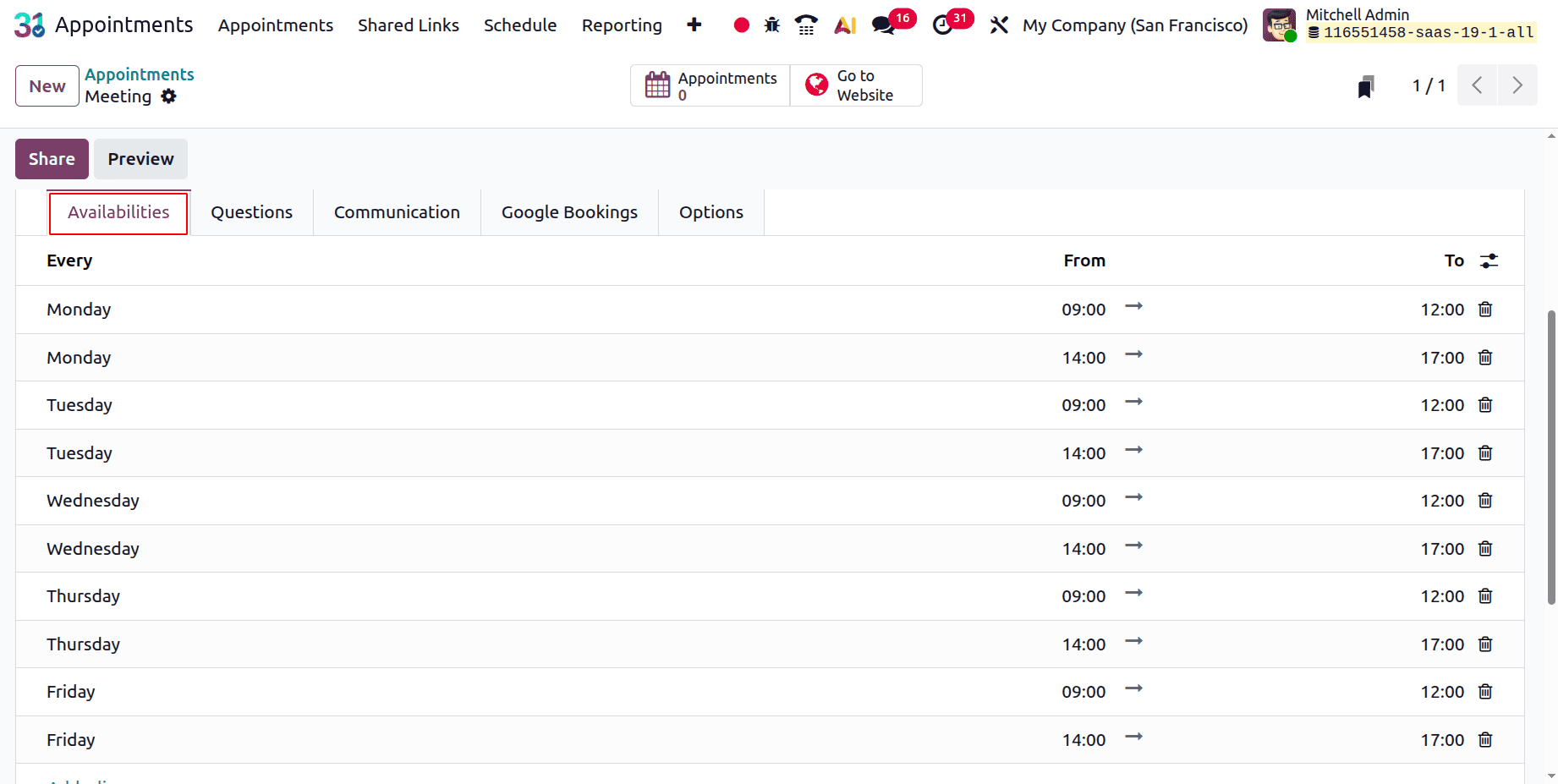
Task: Open the Appointments 0 stat button
Action: 710,85
